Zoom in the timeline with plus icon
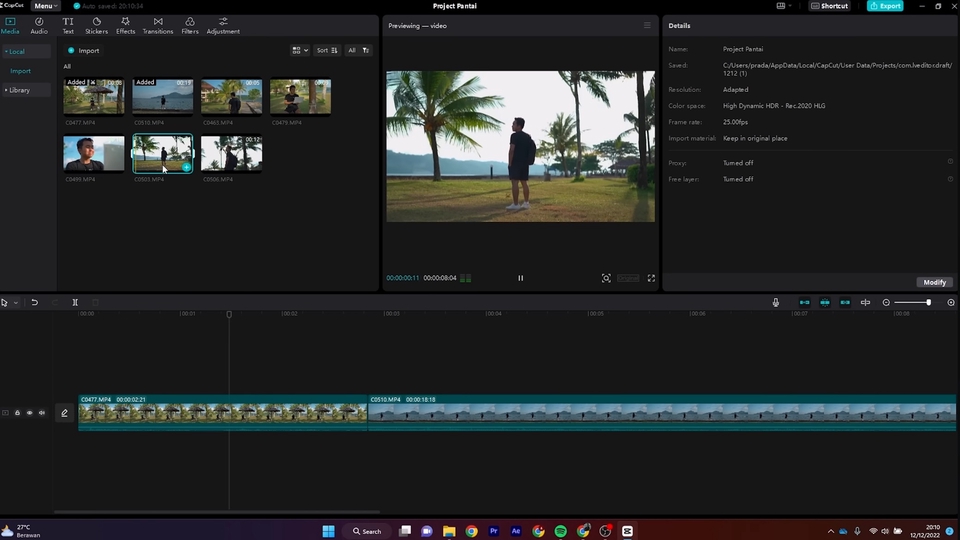Image resolution: width=960 pixels, height=540 pixels. point(951,302)
